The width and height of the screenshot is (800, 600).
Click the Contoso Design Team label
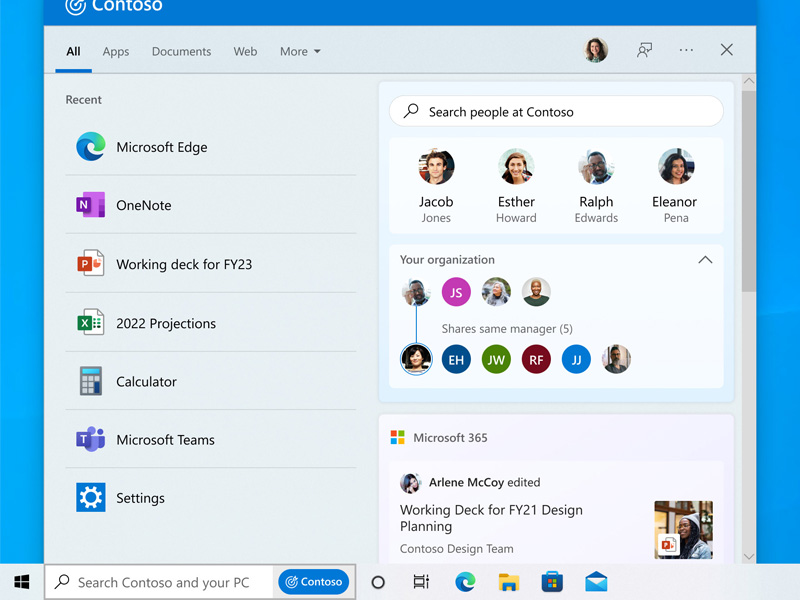pyautogui.click(x=457, y=548)
